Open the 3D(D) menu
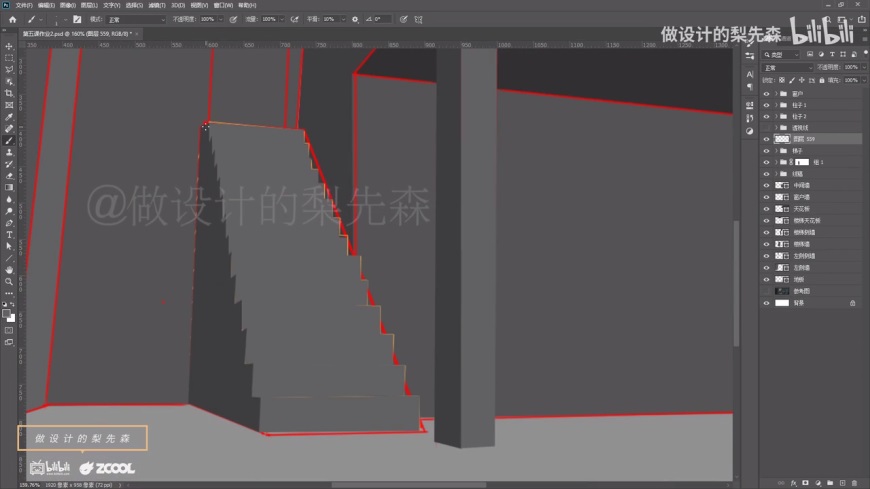 point(178,5)
